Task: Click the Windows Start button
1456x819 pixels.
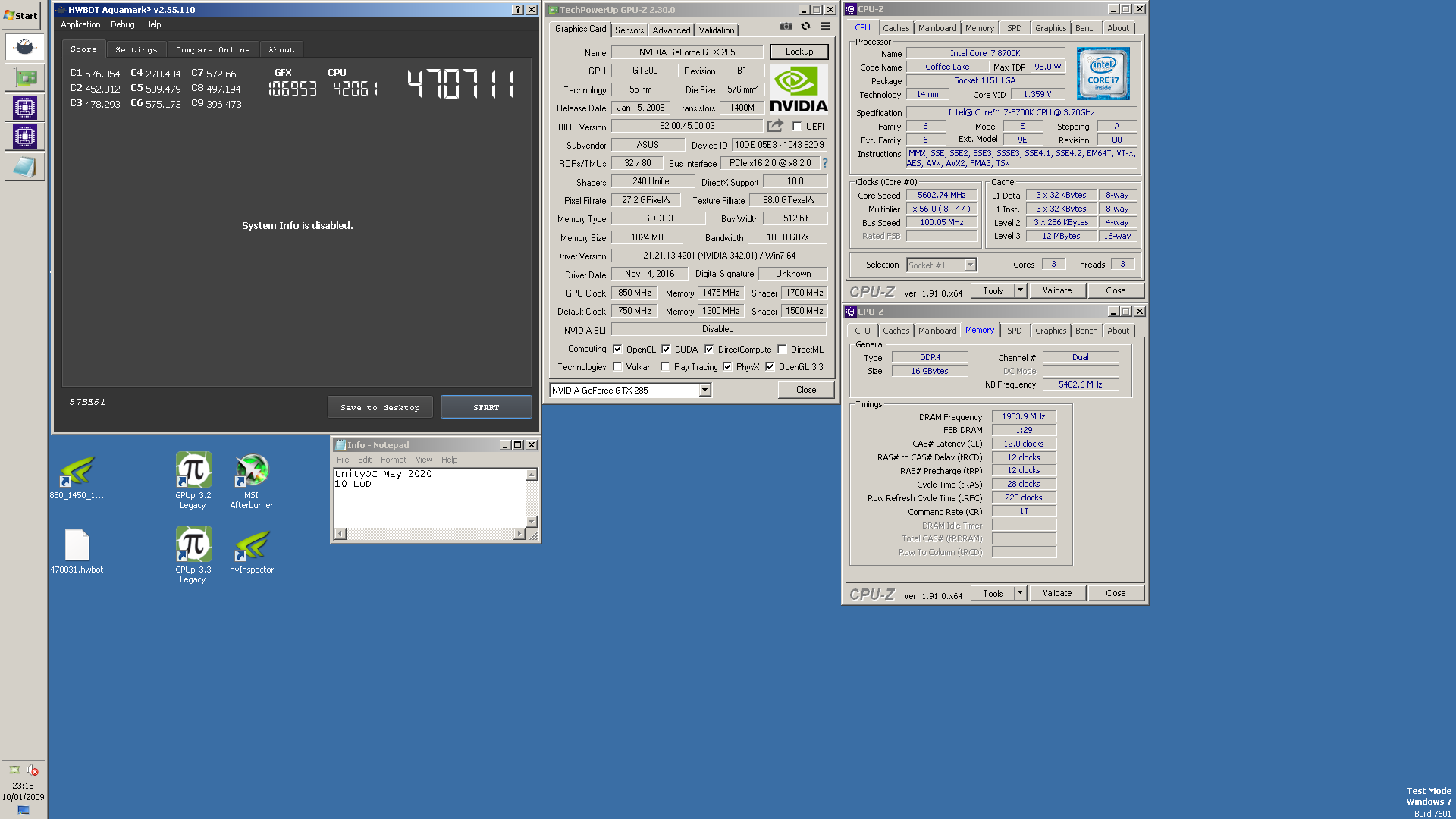Action: [21, 15]
